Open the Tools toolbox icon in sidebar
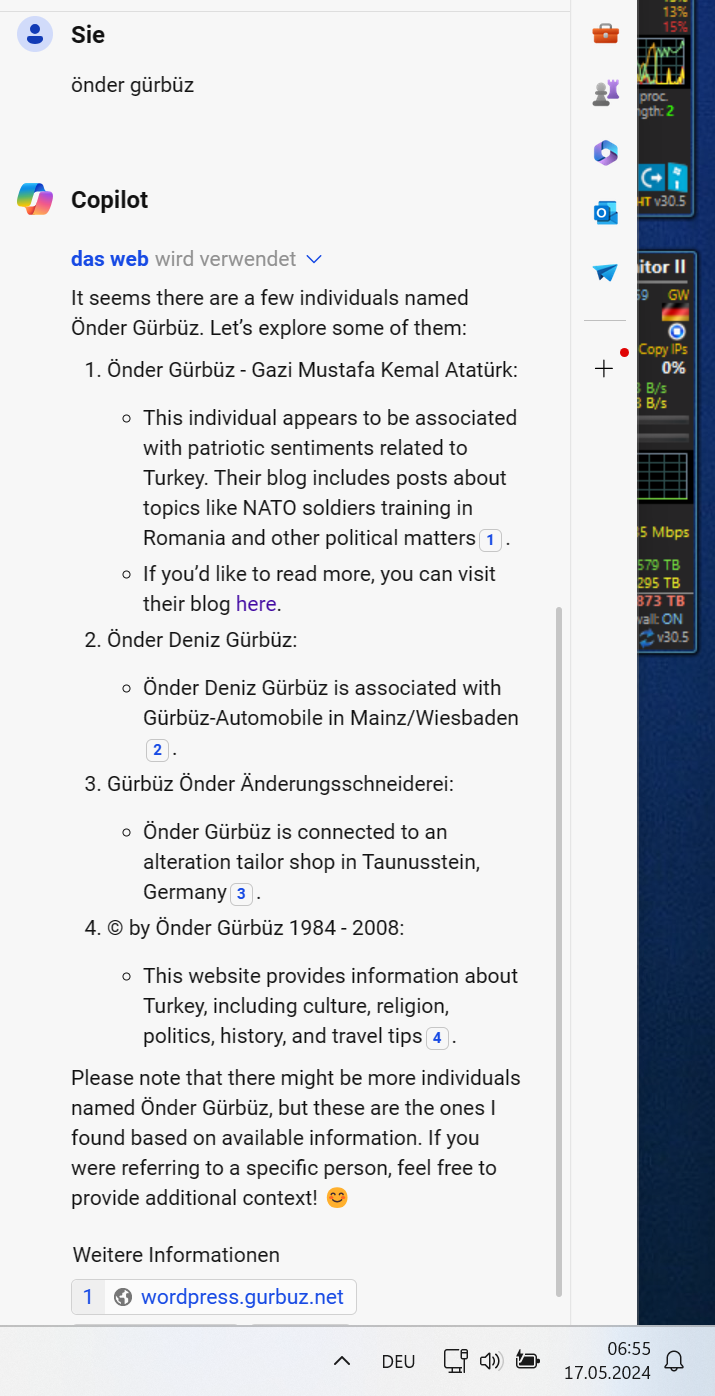This screenshot has height=1396, width=715. (605, 34)
